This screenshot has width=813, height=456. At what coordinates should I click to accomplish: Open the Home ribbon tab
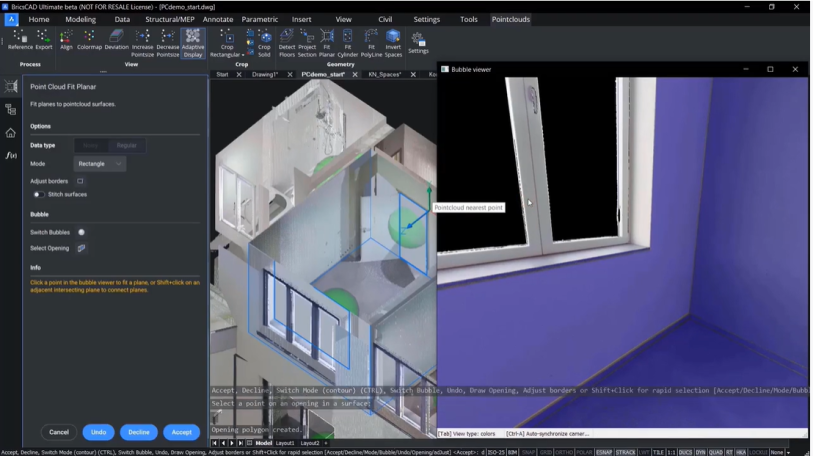[39, 19]
